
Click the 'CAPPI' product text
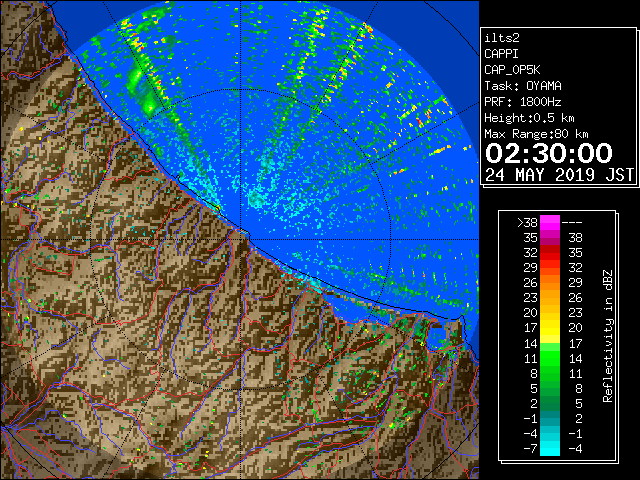pos(501,54)
